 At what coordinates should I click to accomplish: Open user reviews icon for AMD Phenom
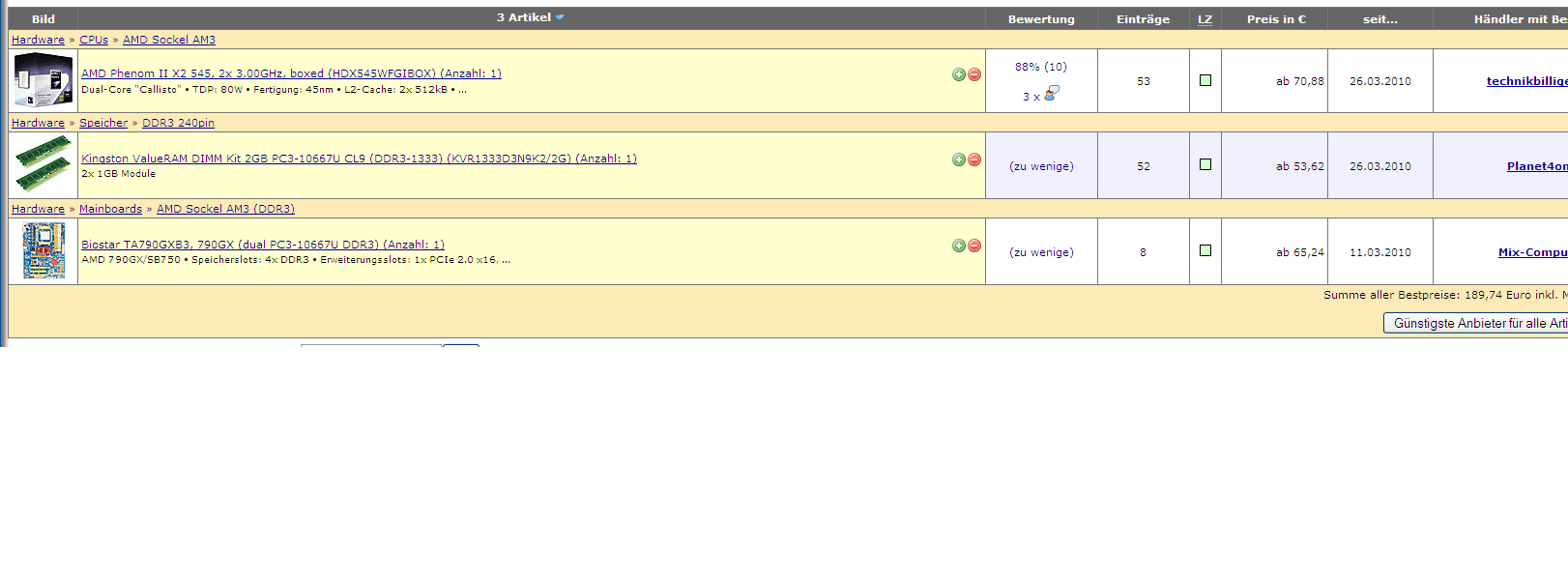(x=1052, y=93)
